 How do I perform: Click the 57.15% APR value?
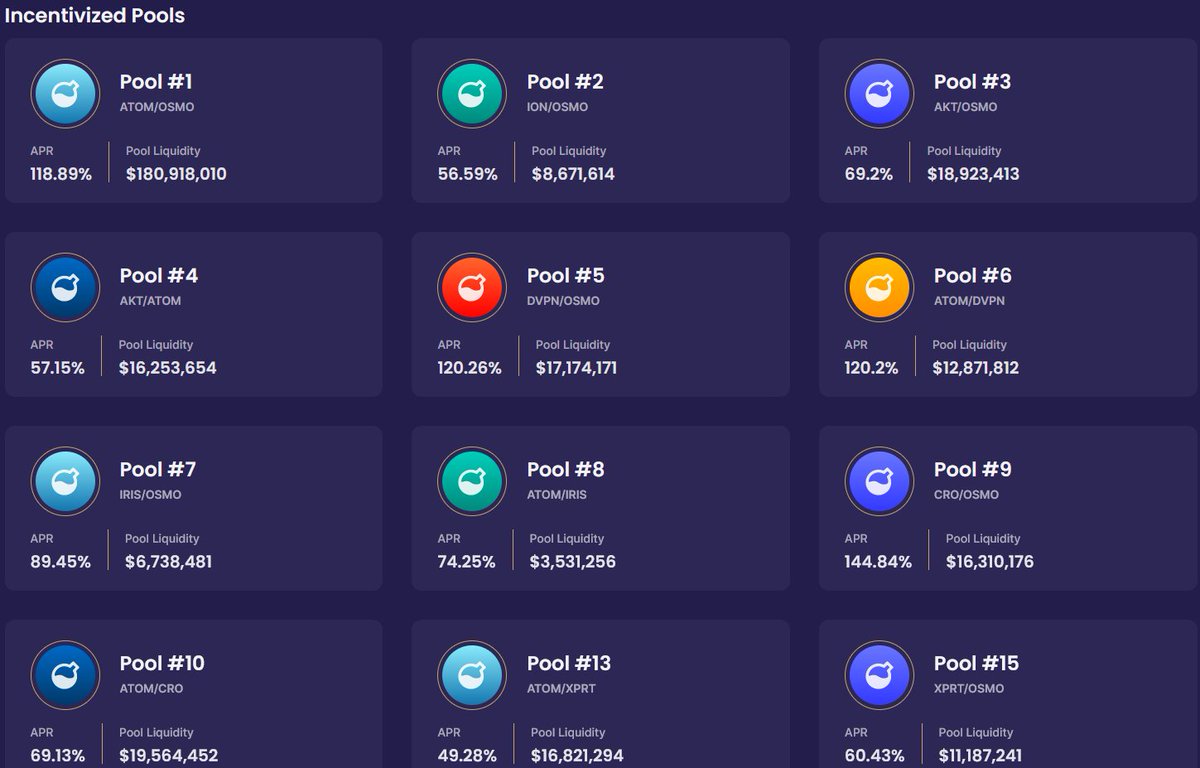click(x=57, y=368)
